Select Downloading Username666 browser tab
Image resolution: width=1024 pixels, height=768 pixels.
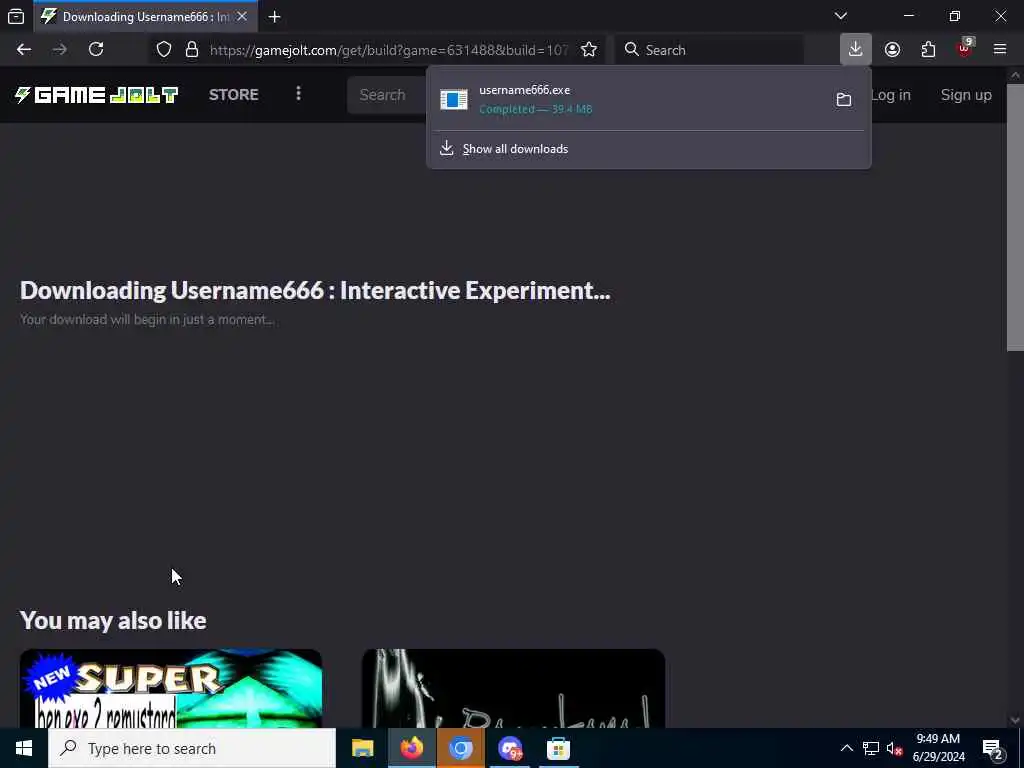145,16
